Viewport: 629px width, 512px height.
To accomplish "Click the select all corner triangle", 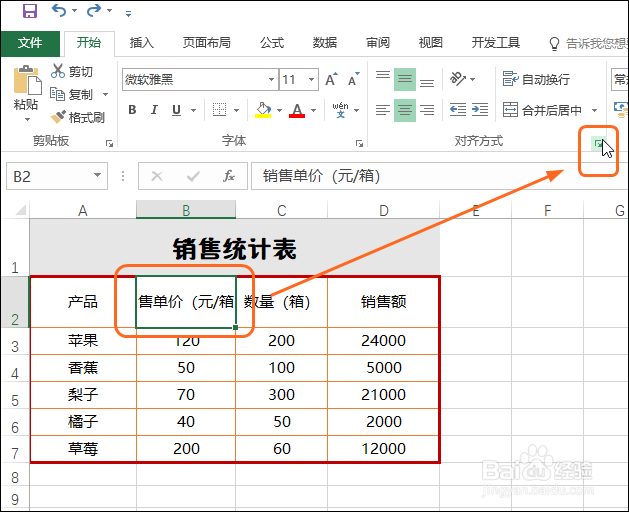I will [x=20, y=209].
